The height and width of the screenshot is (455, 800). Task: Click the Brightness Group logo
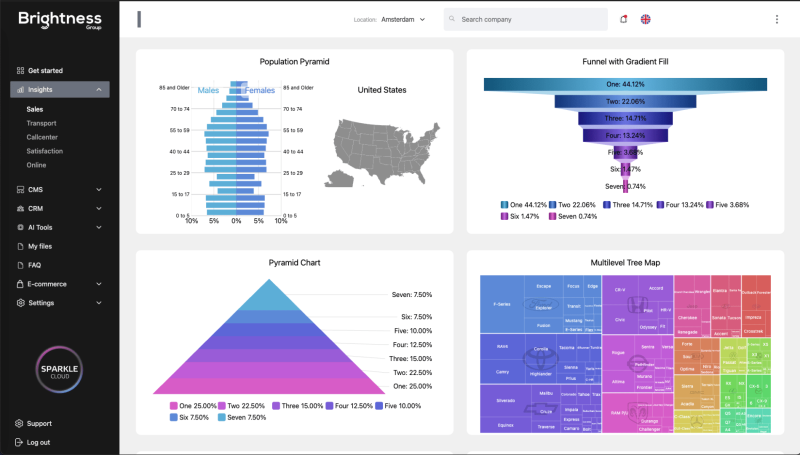(x=60, y=20)
